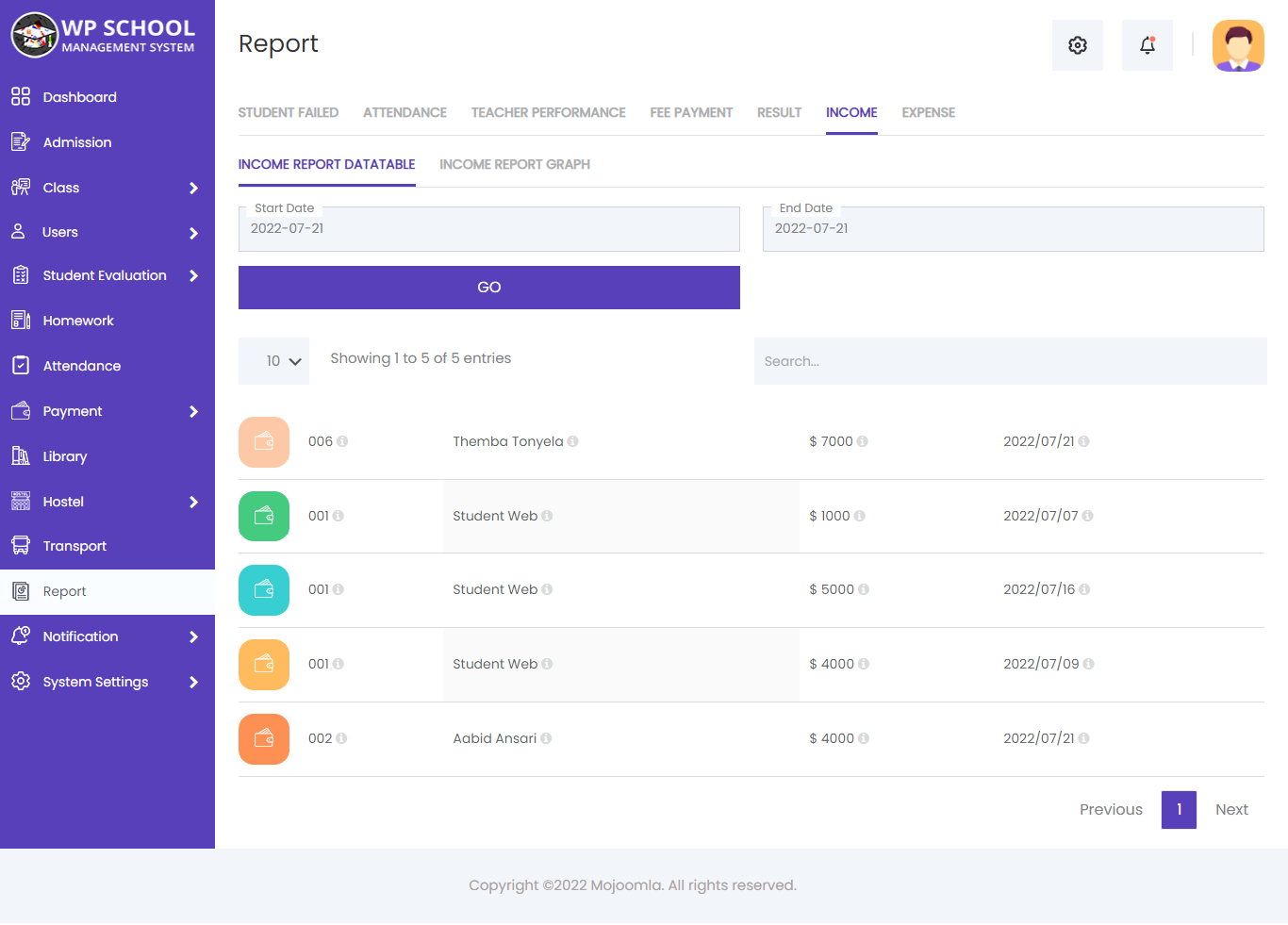Viewport: 1288px width, 925px height.
Task: Open Teacher Performance tab
Action: click(x=549, y=112)
